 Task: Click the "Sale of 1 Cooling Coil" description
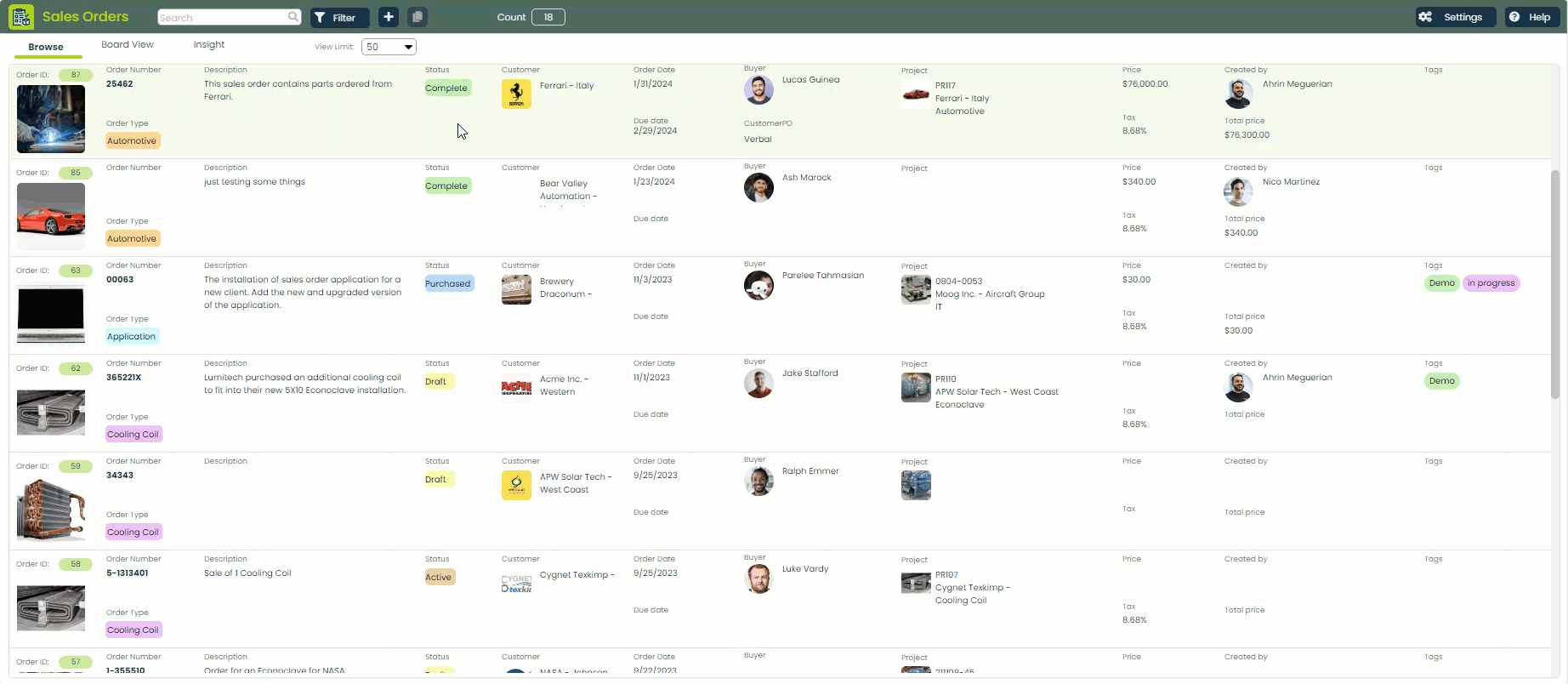tap(247, 573)
